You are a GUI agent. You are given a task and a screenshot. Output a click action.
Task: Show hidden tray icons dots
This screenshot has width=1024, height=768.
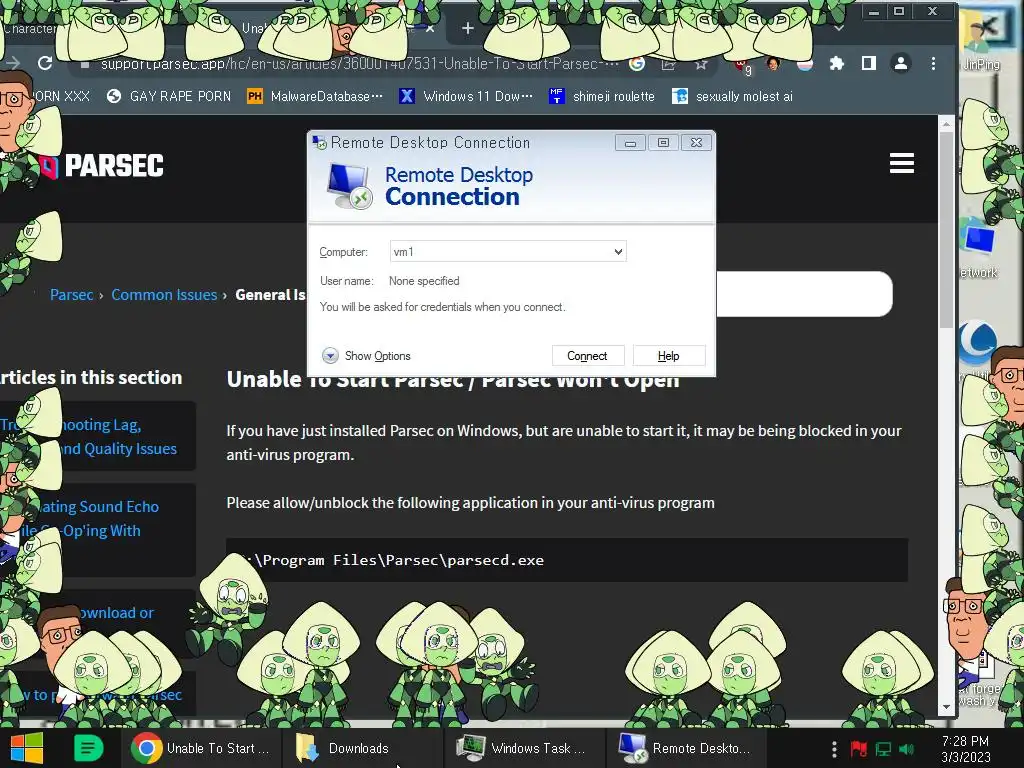point(834,748)
